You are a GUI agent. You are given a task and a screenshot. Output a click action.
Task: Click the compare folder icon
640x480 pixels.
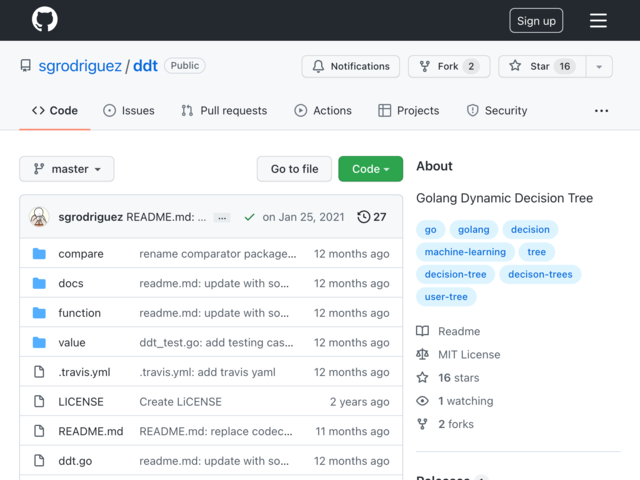pyautogui.click(x=39, y=253)
